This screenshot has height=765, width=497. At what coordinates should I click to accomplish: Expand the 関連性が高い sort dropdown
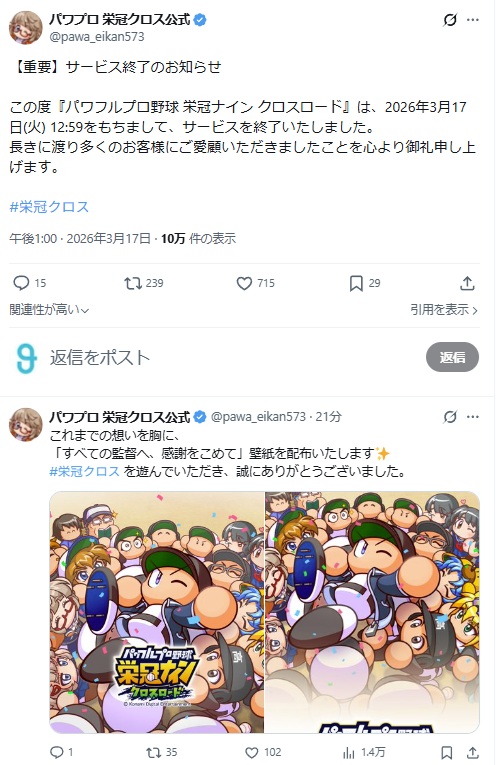(49, 309)
